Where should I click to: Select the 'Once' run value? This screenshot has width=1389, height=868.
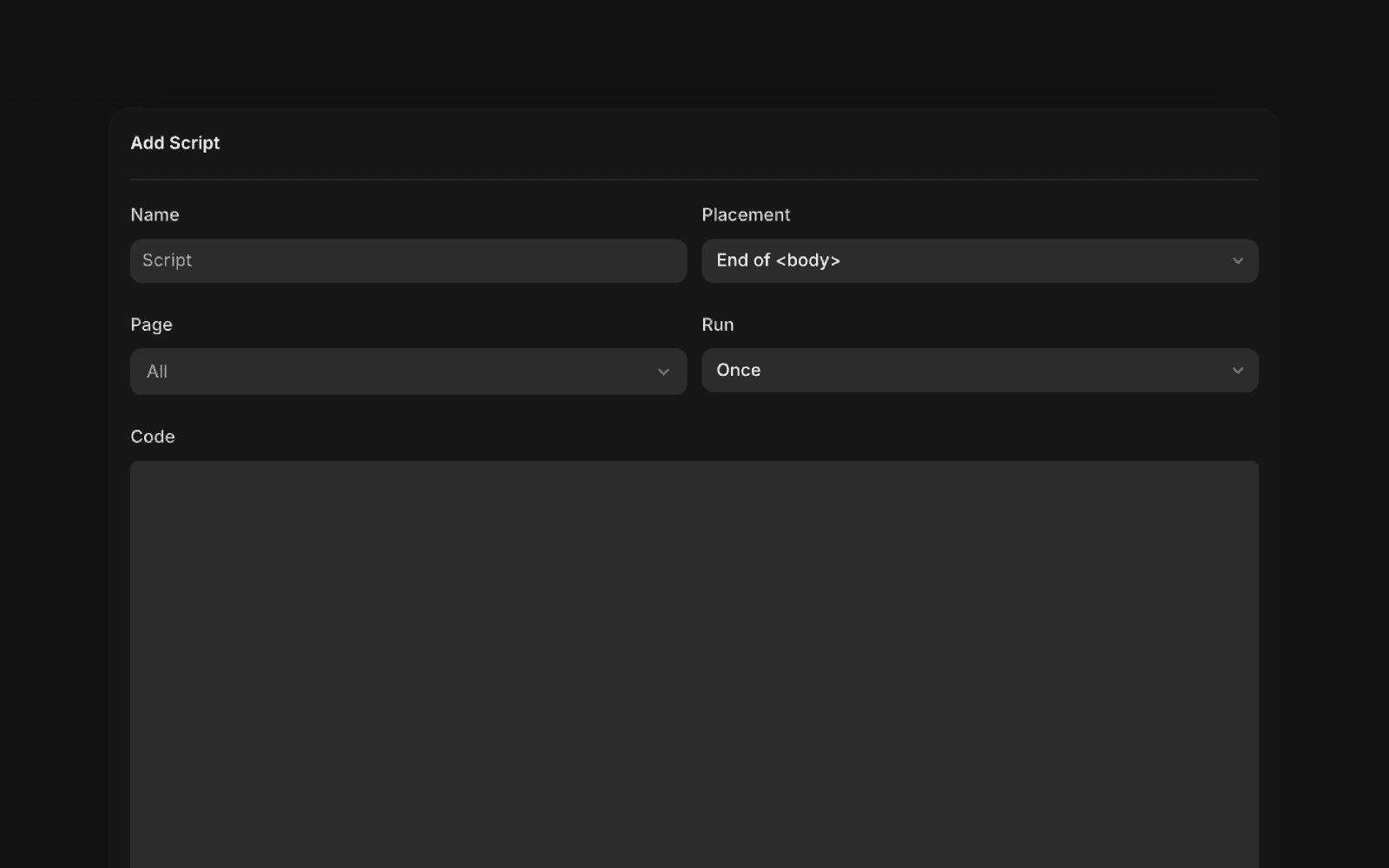click(738, 370)
